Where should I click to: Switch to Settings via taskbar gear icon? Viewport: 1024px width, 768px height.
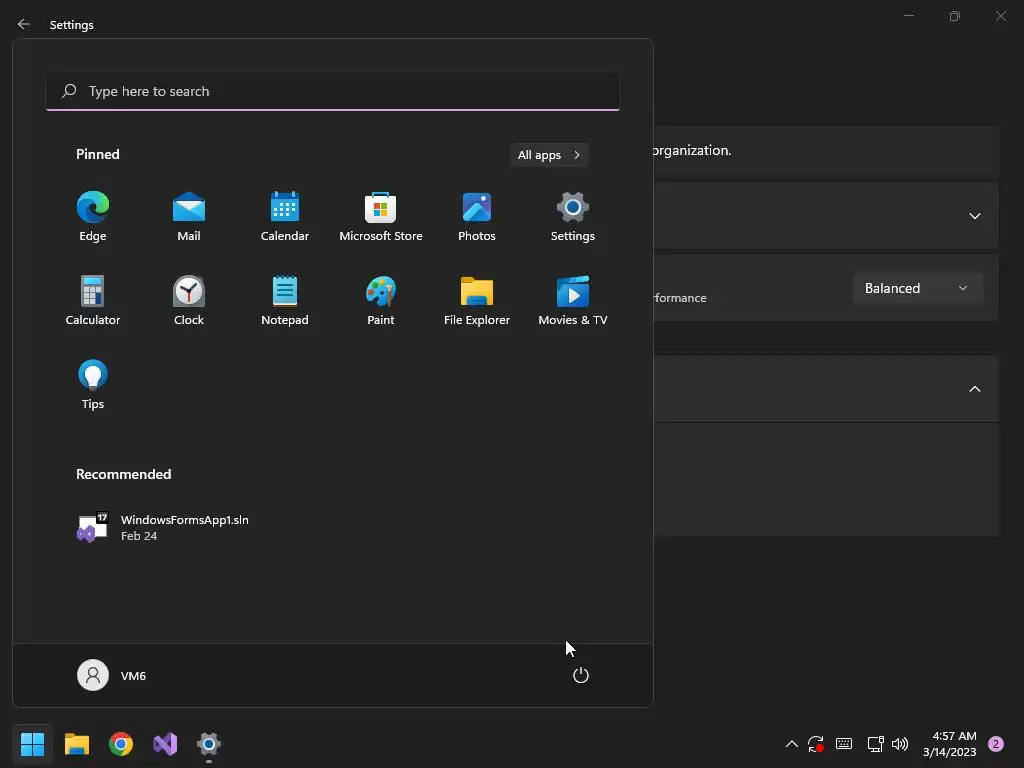pos(209,744)
